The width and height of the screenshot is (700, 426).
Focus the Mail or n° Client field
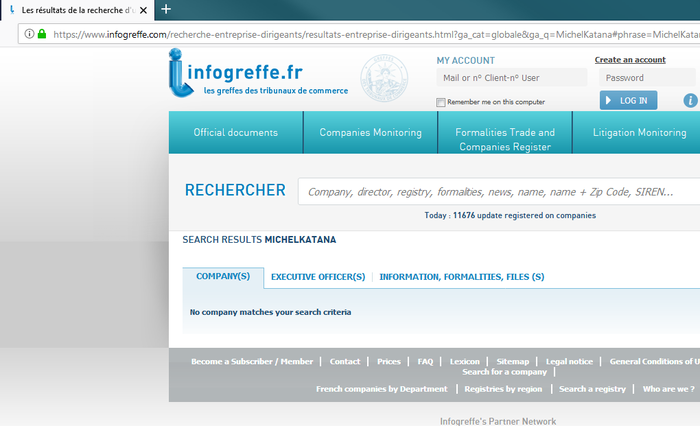tap(512, 78)
